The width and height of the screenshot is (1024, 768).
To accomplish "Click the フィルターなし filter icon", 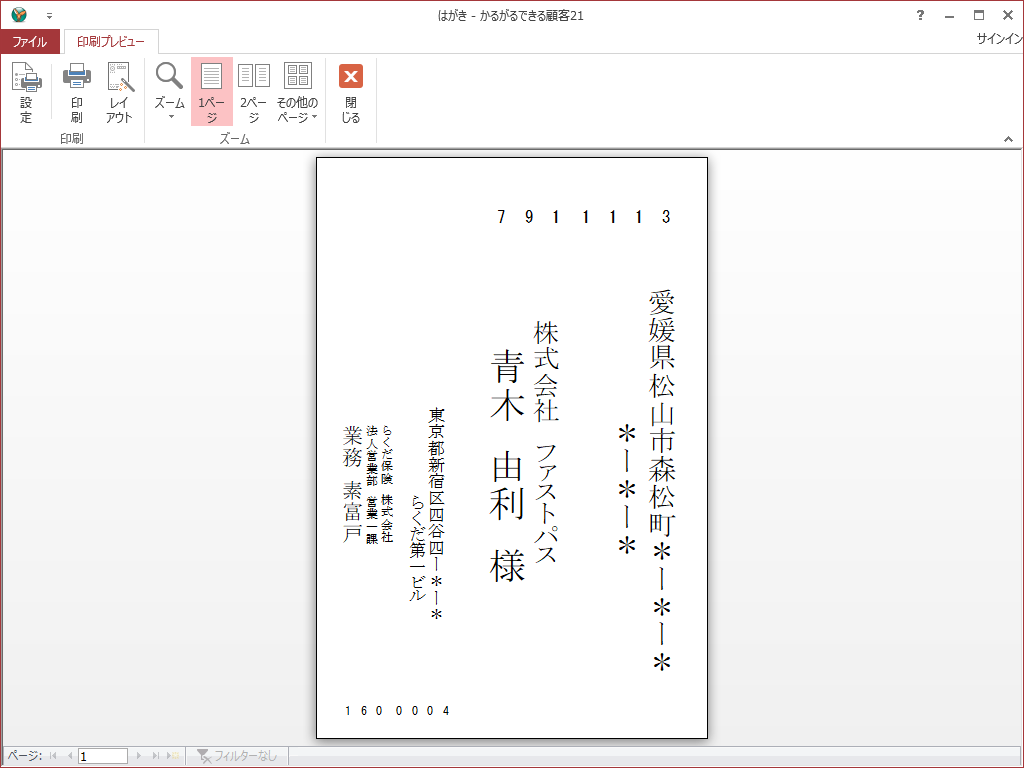I will coord(203,756).
